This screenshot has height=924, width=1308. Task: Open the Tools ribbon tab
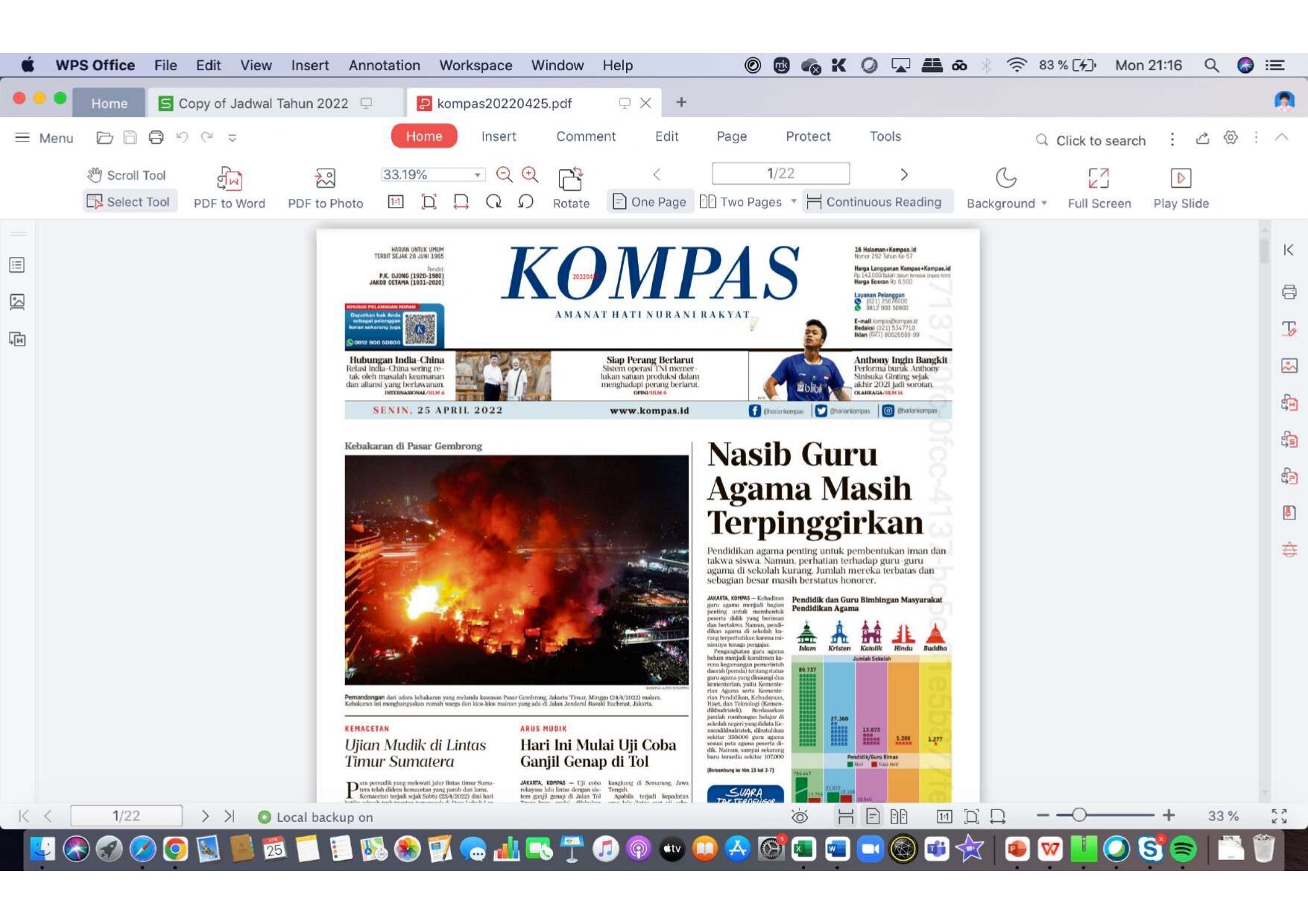[x=885, y=136]
